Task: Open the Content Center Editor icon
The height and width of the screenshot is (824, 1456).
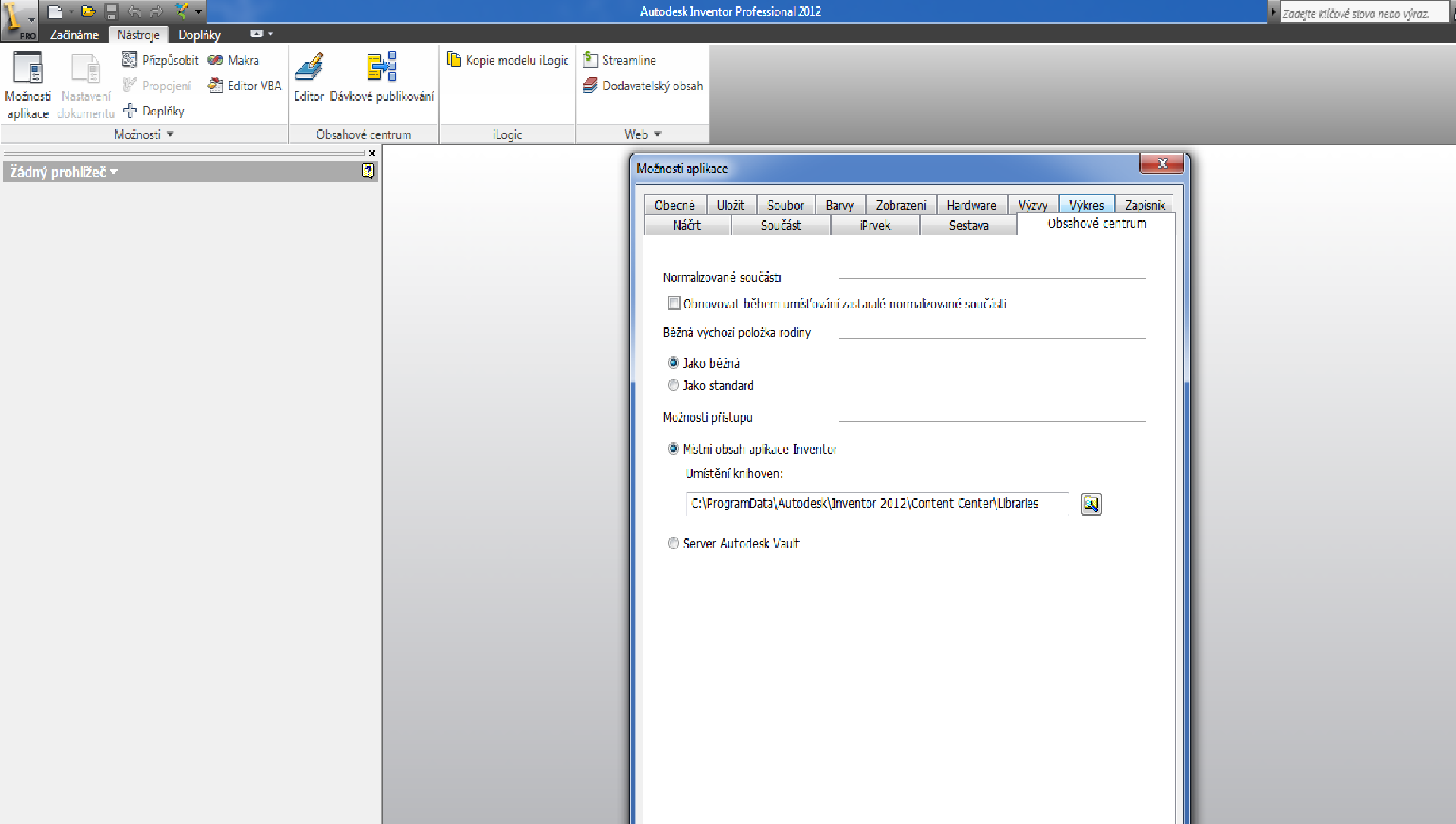Action: click(309, 68)
